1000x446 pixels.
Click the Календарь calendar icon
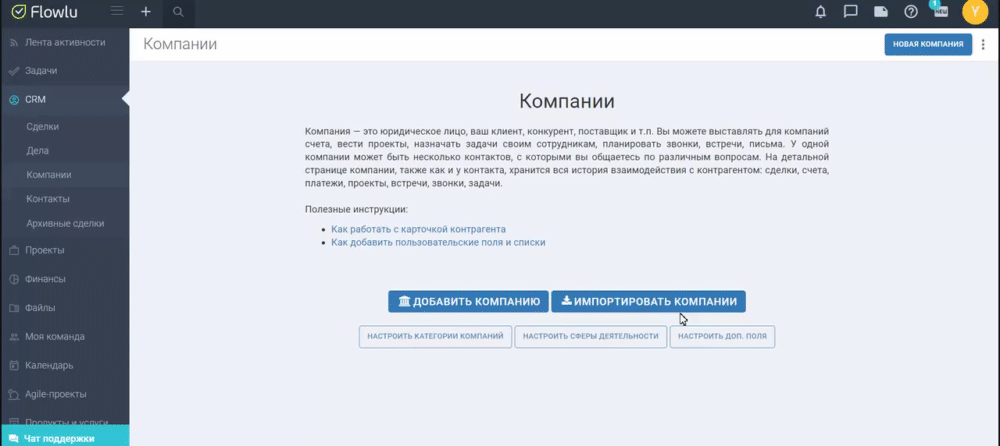pyautogui.click(x=13, y=366)
